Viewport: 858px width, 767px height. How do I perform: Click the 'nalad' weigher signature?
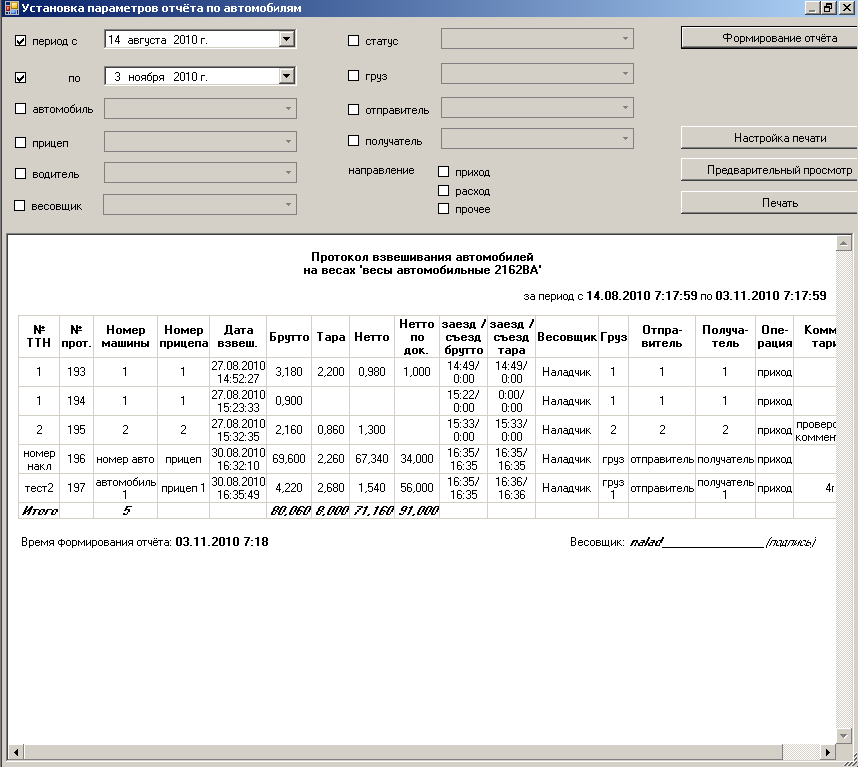[x=646, y=542]
